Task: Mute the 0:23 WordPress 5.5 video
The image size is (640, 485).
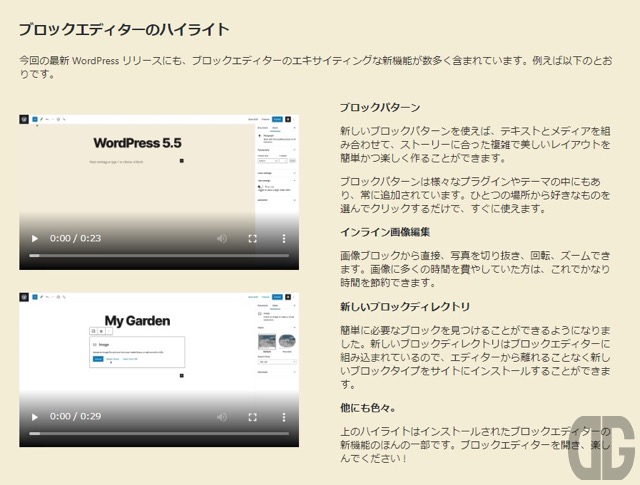Action: click(x=222, y=238)
